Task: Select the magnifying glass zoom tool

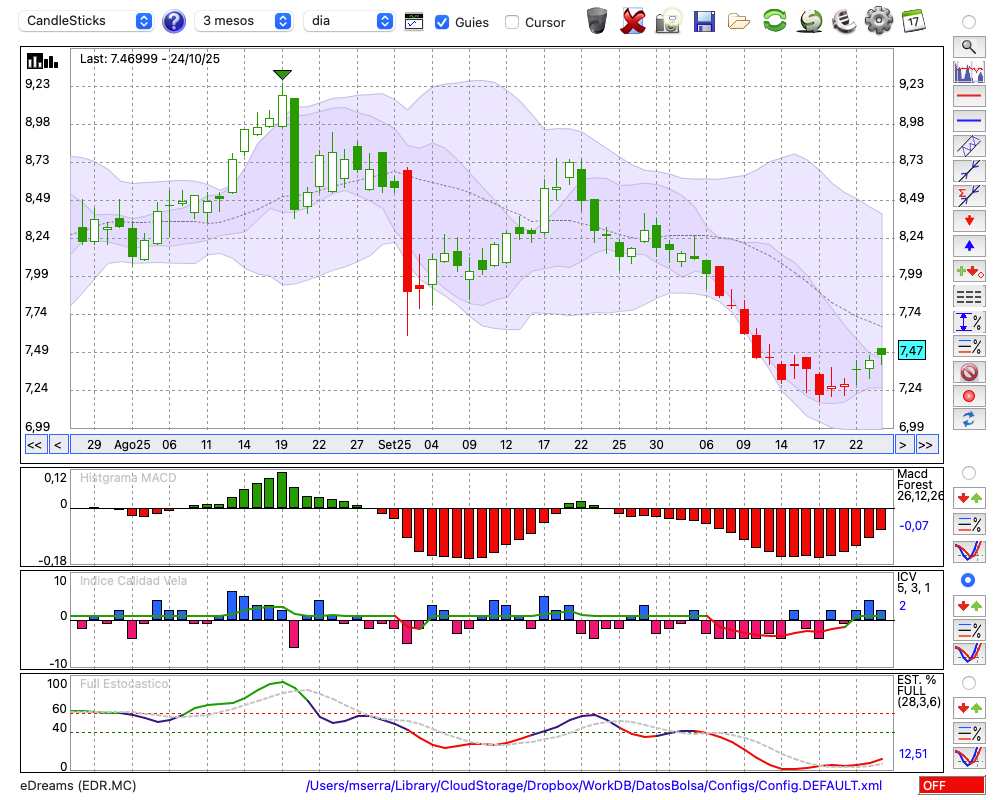Action: [x=969, y=47]
